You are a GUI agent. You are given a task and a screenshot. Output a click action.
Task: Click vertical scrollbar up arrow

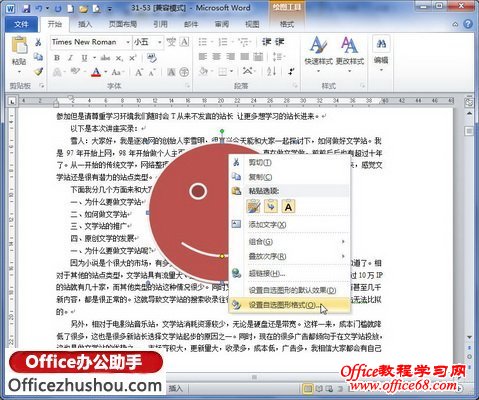pos(469,114)
